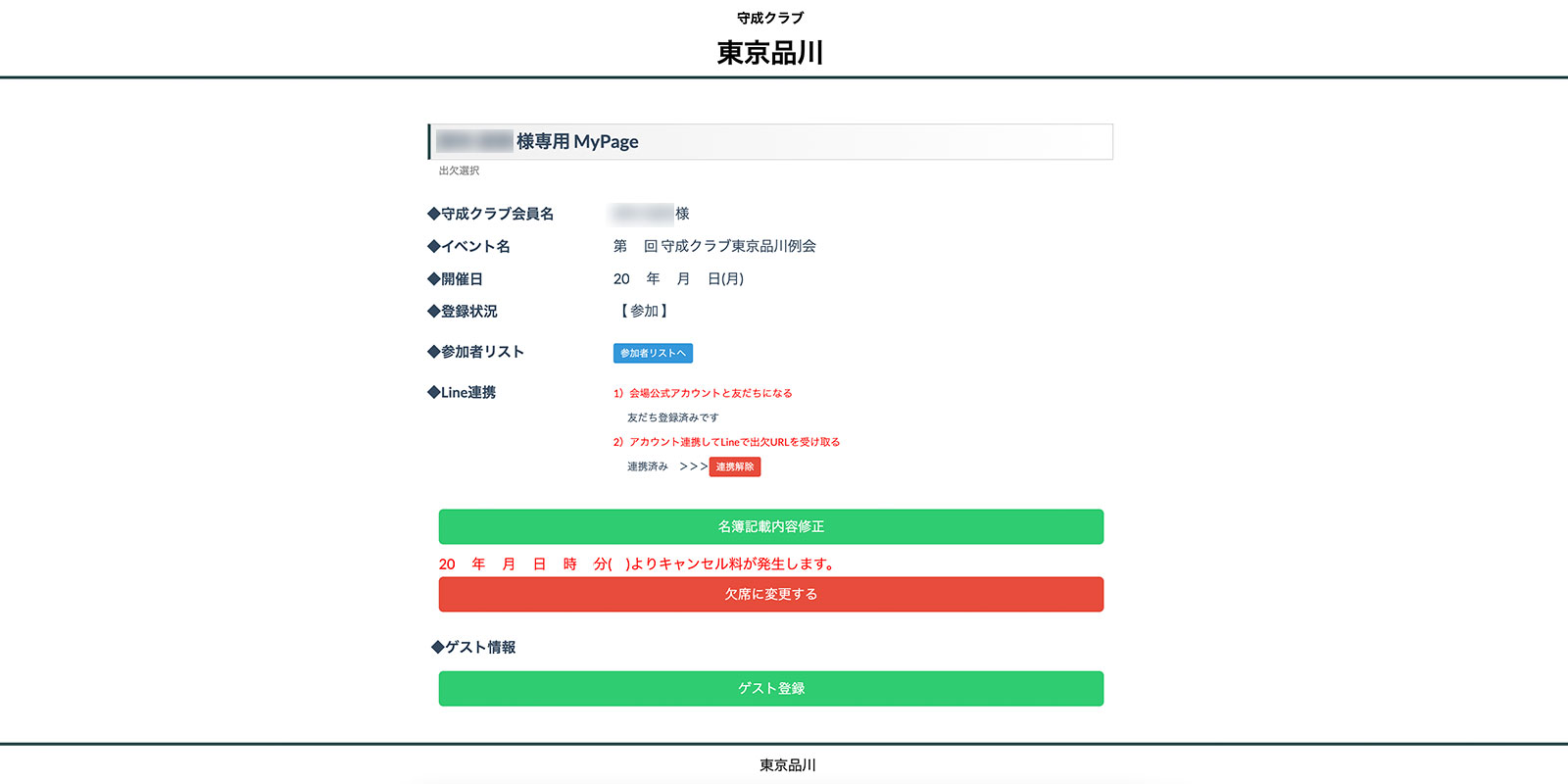Click the 守成クラブ東京品川例会 event name text
This screenshot has width=1568, height=784.
tap(738, 246)
